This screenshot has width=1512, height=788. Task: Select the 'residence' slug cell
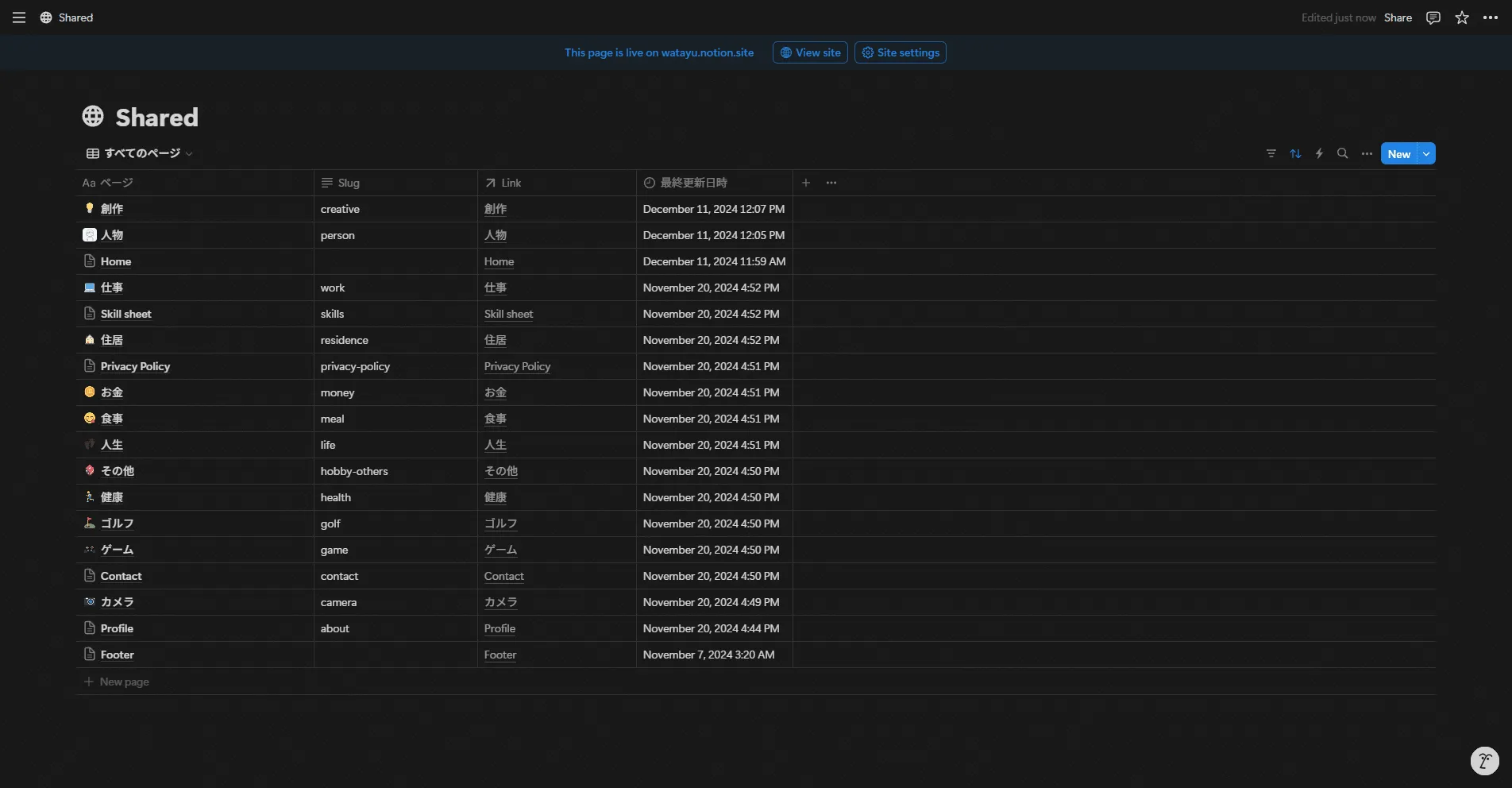395,340
